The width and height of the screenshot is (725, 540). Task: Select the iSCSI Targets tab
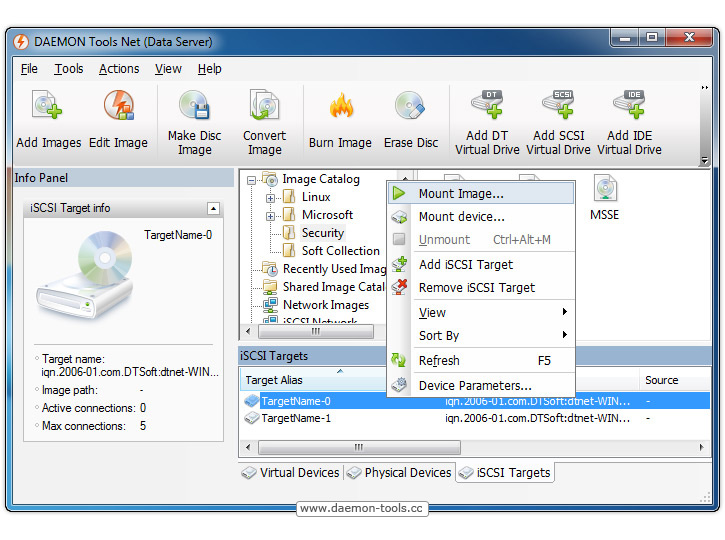point(505,472)
